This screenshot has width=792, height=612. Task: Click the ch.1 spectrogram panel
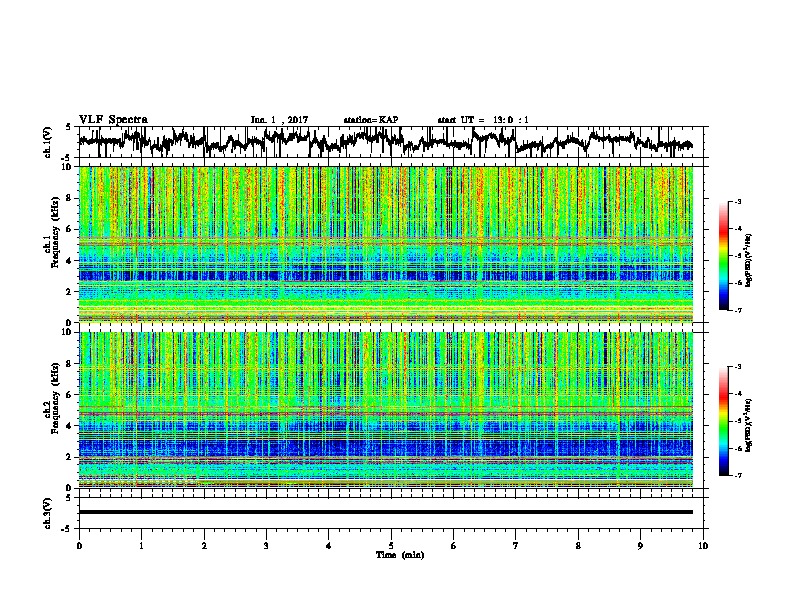[386, 244]
